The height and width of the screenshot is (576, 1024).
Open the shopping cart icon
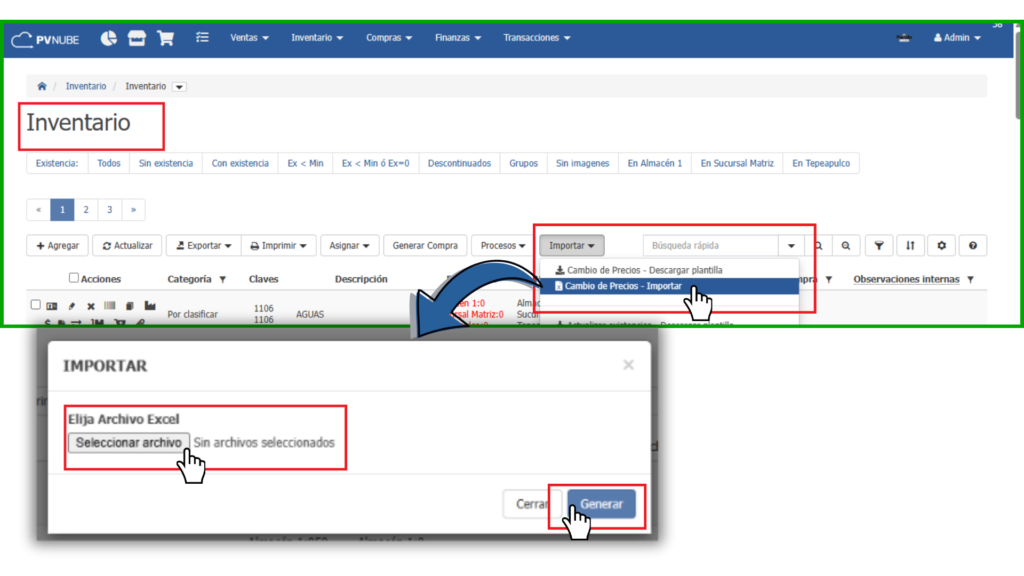pos(166,38)
